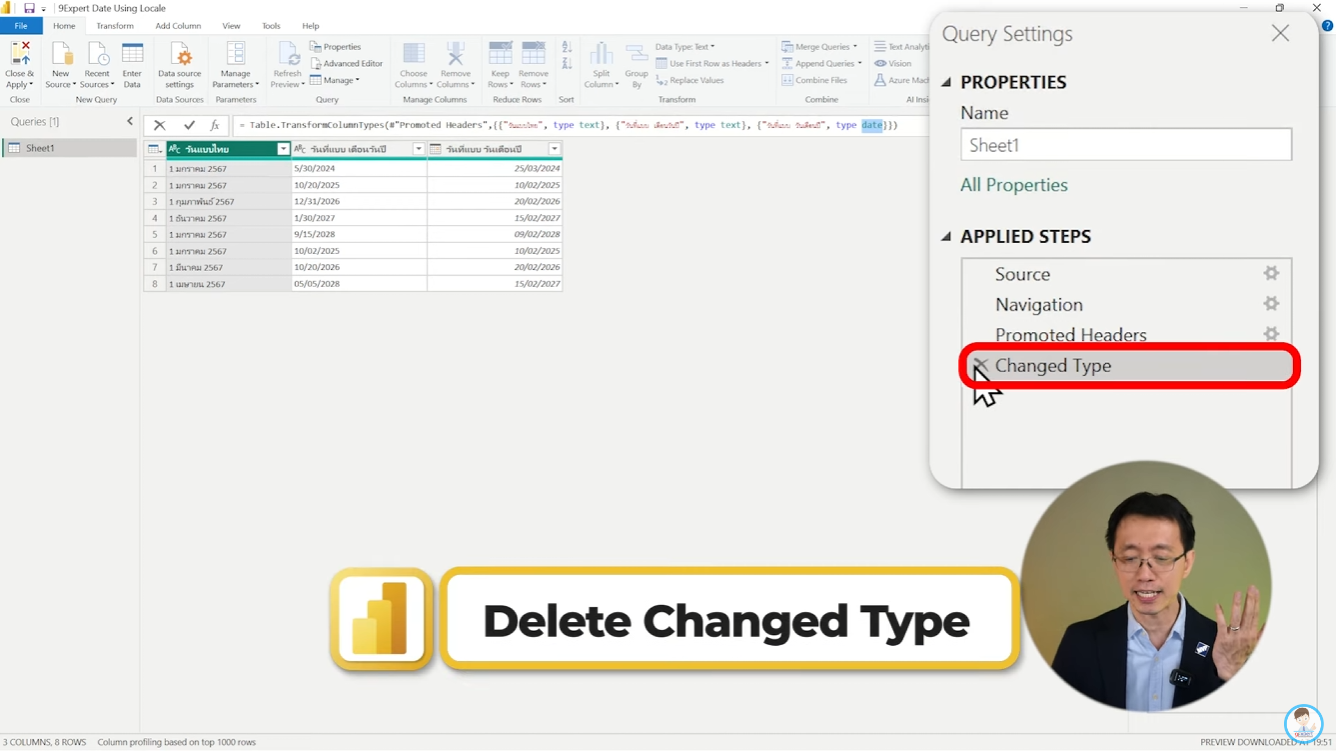Open the Data Type: Text dropdown

[684, 46]
